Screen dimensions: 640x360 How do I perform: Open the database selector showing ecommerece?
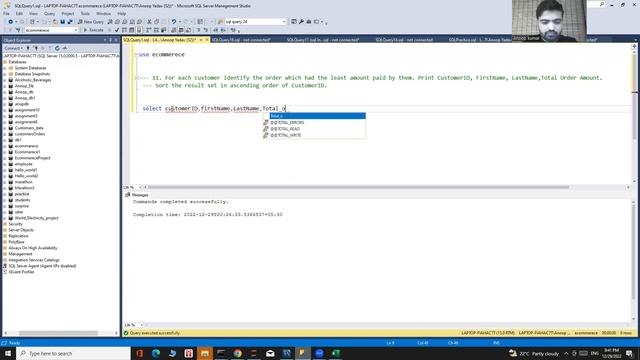tap(51, 30)
